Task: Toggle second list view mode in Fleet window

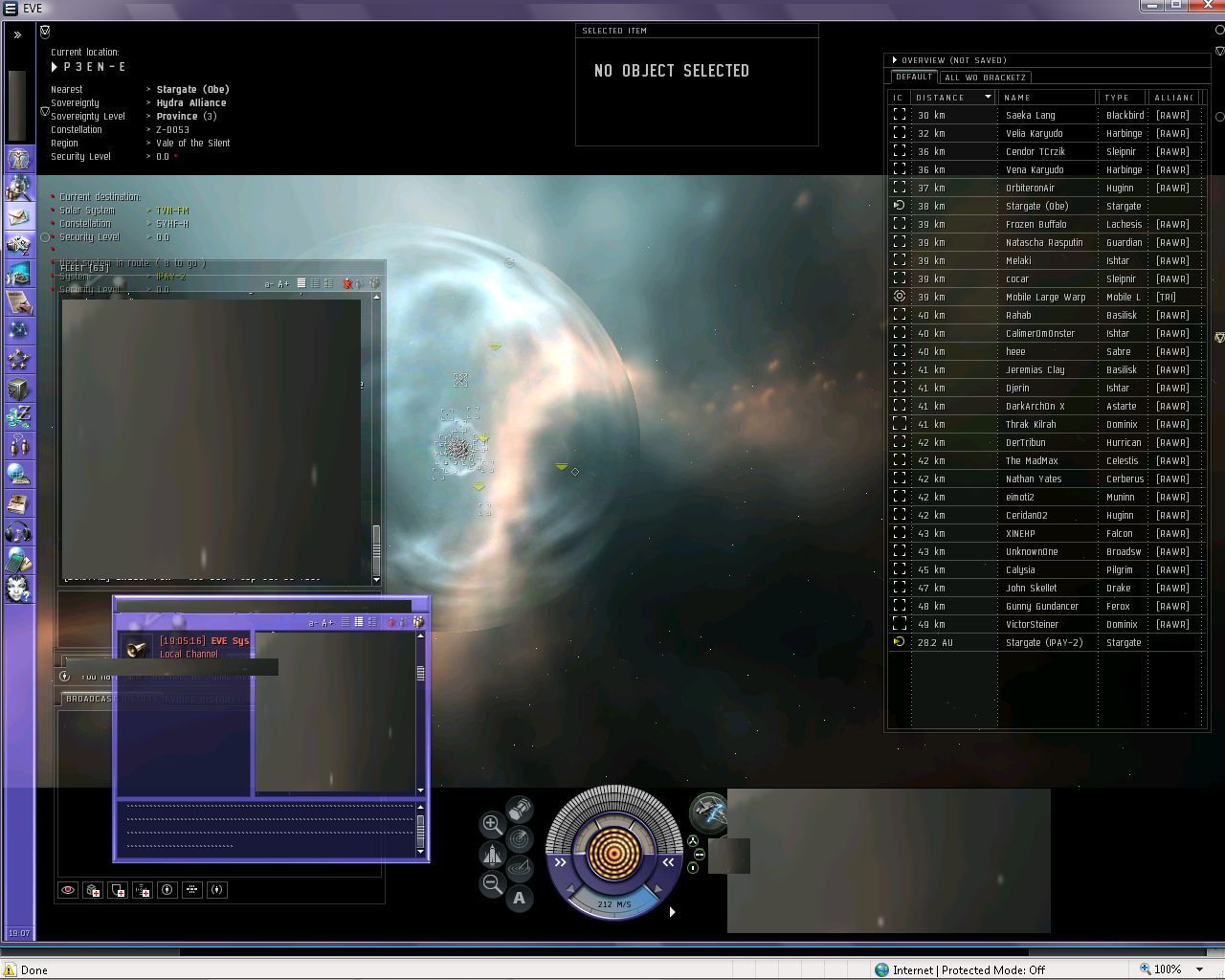Action: [315, 283]
